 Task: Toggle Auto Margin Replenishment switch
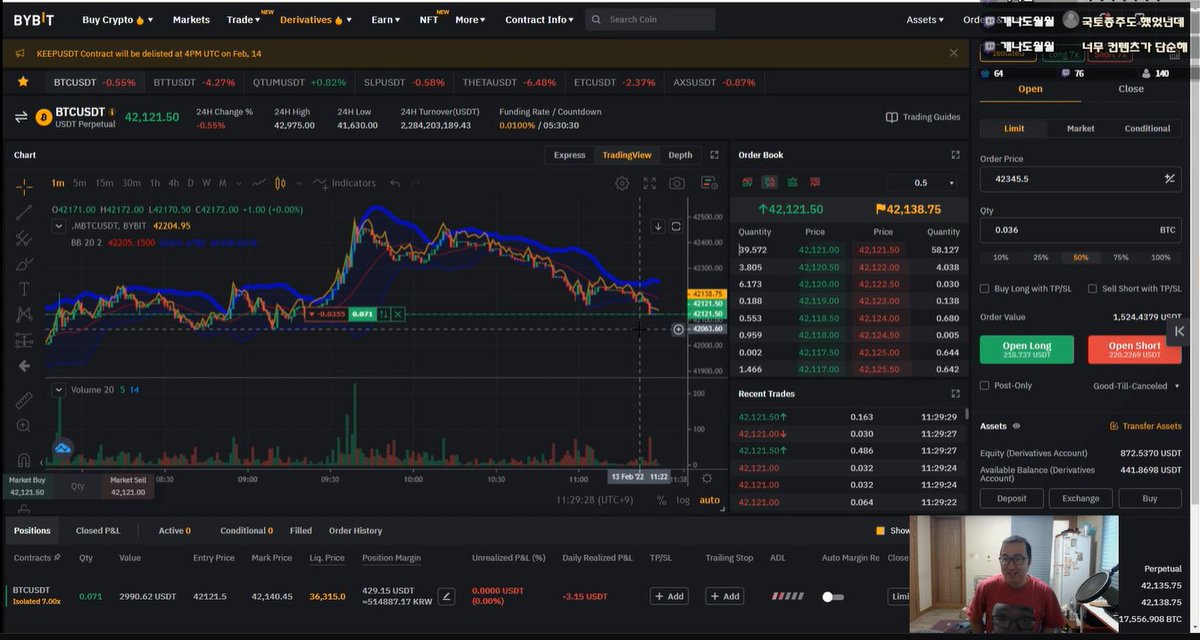pyautogui.click(x=832, y=596)
